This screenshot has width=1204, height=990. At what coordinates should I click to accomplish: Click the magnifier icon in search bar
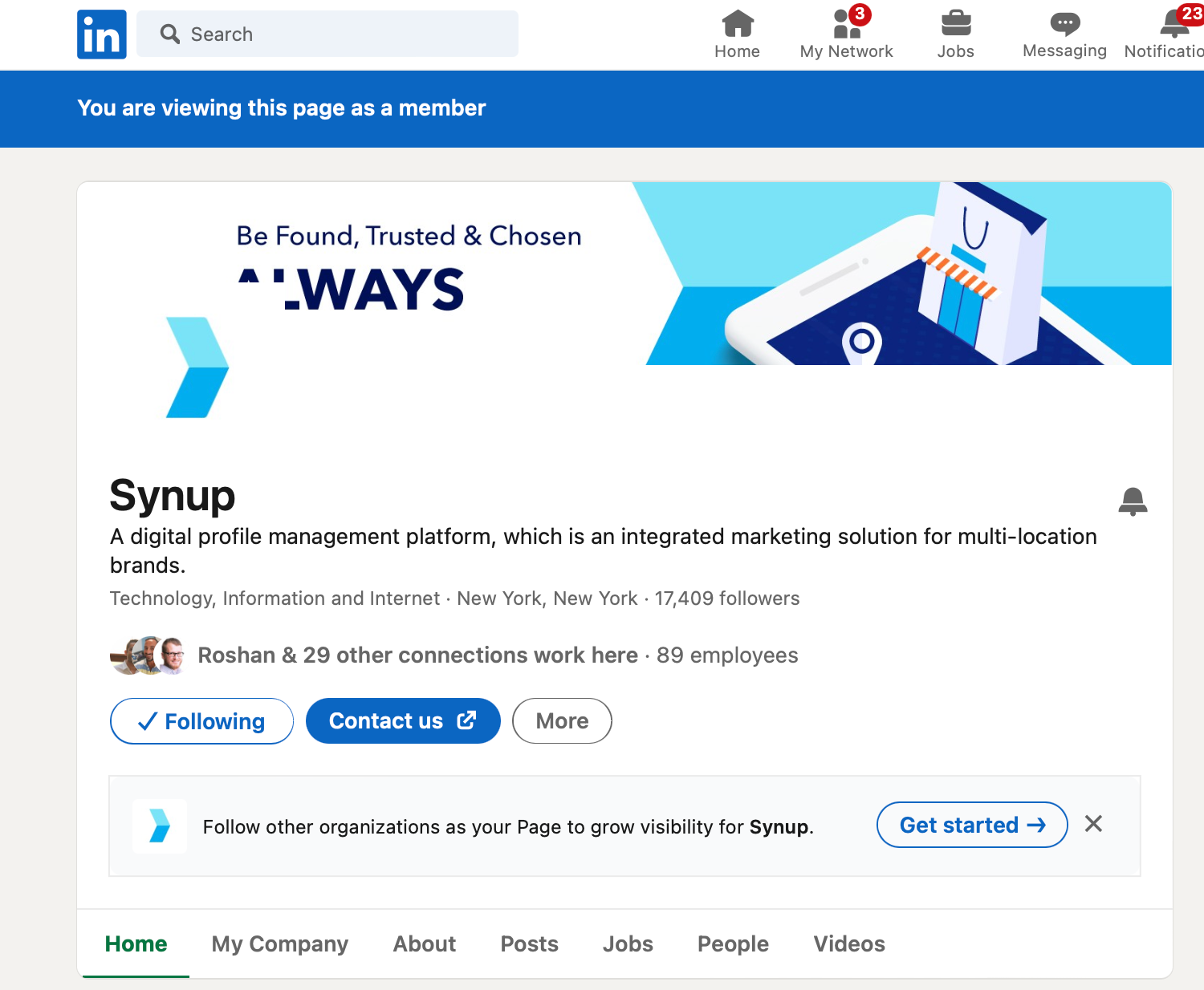[x=169, y=34]
